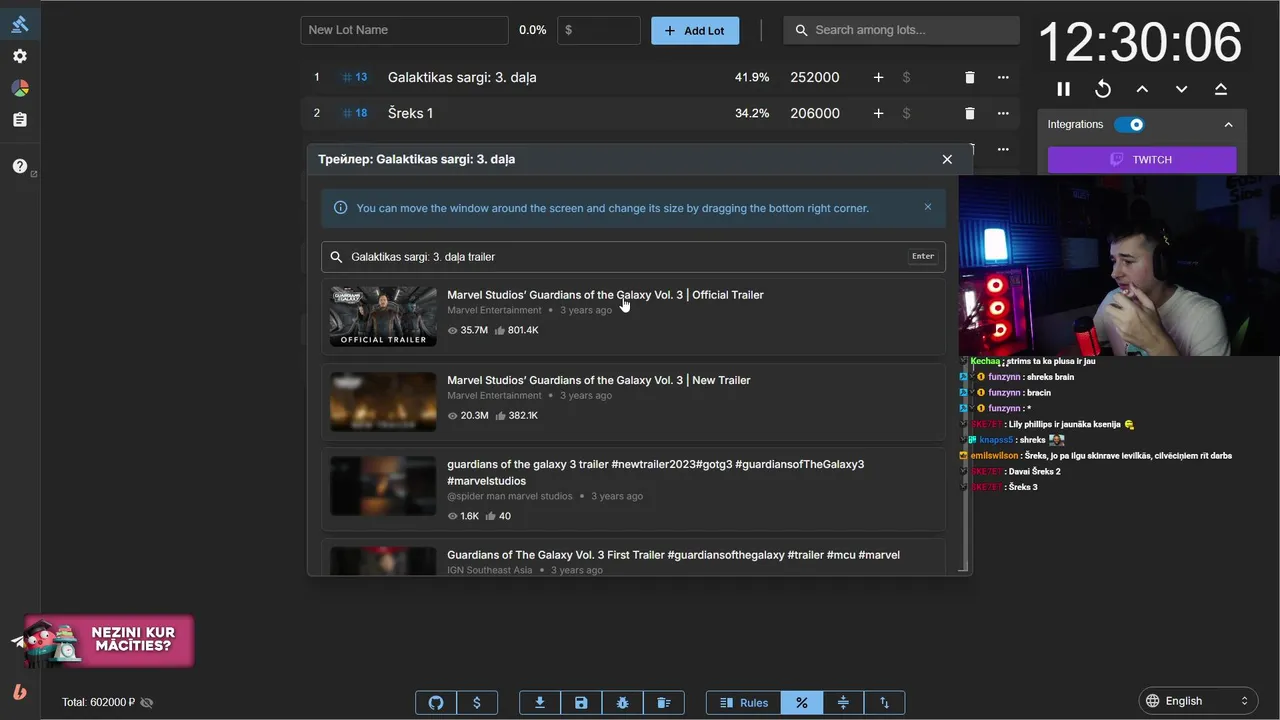Click the new lot cost field
Screen dimensions: 1280x720
tap(599, 30)
